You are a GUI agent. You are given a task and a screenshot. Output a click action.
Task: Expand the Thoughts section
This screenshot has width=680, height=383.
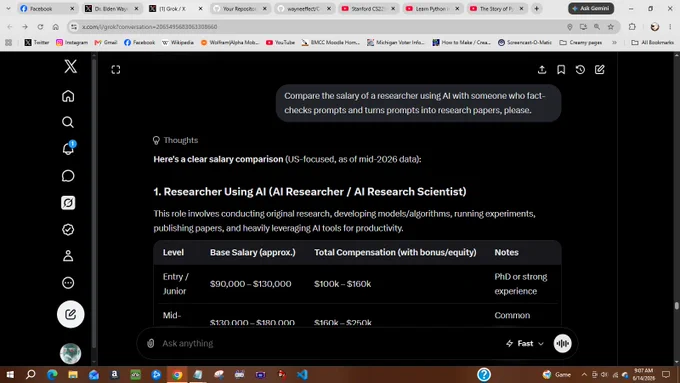coord(175,140)
